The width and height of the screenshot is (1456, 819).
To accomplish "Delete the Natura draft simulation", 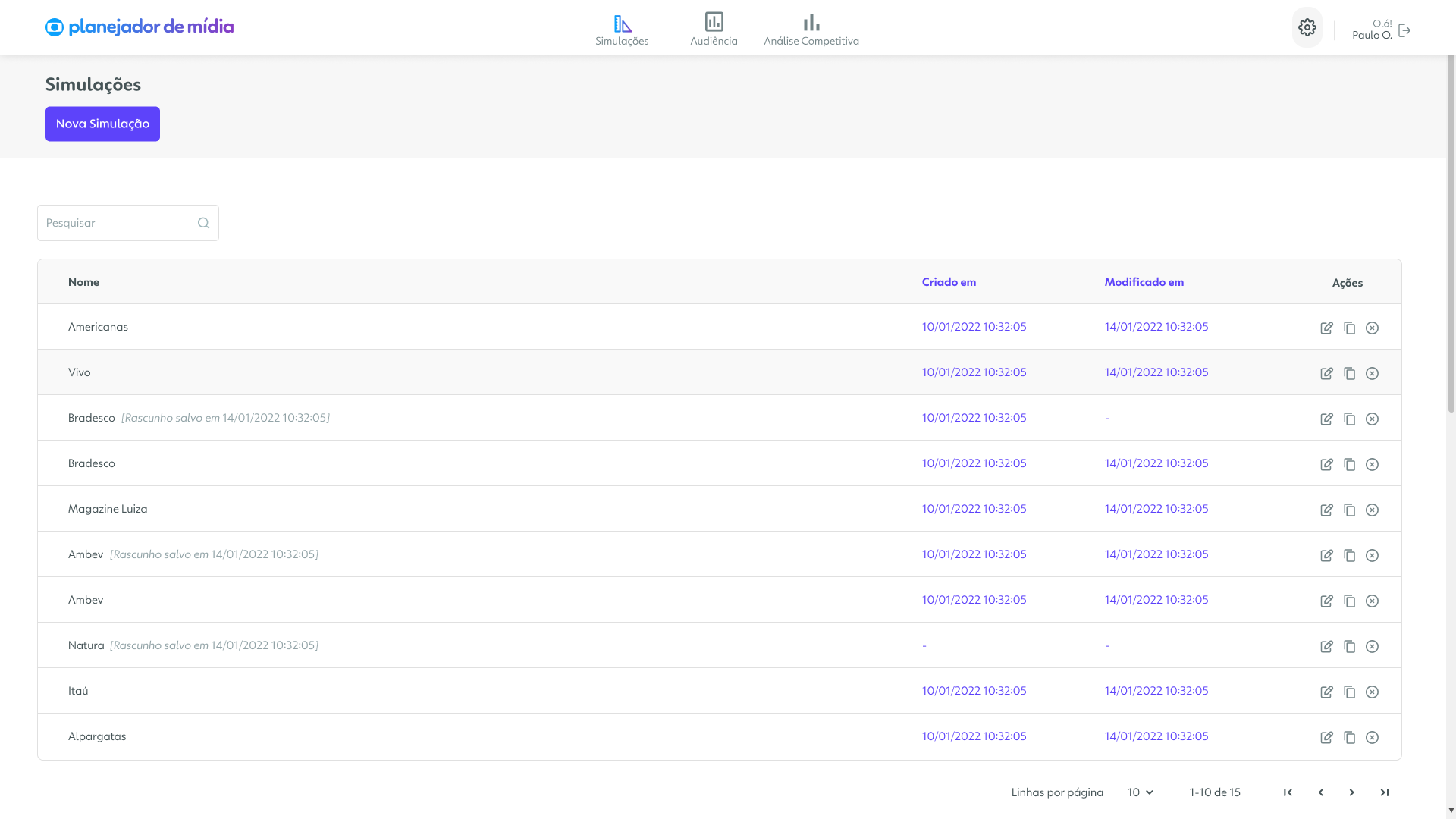I will tap(1372, 646).
